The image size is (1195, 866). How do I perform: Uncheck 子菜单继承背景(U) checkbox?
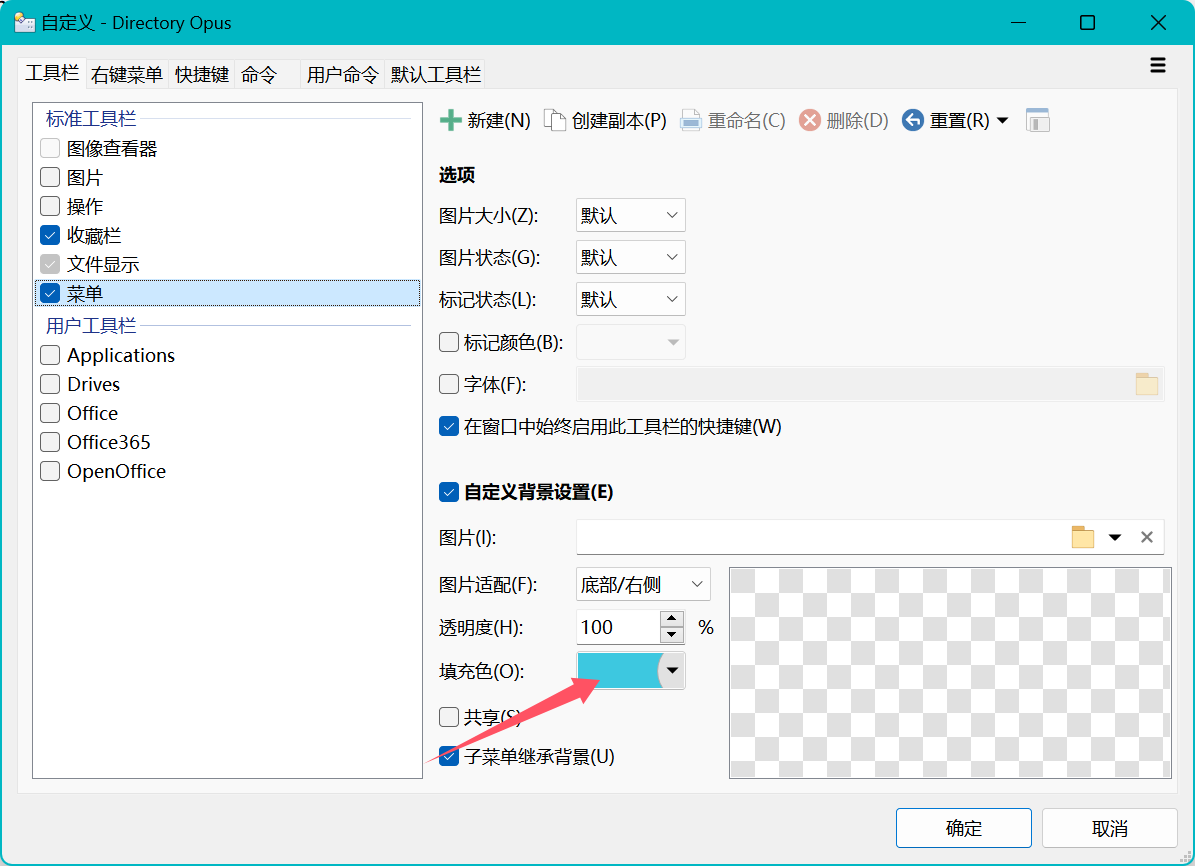[x=449, y=756]
